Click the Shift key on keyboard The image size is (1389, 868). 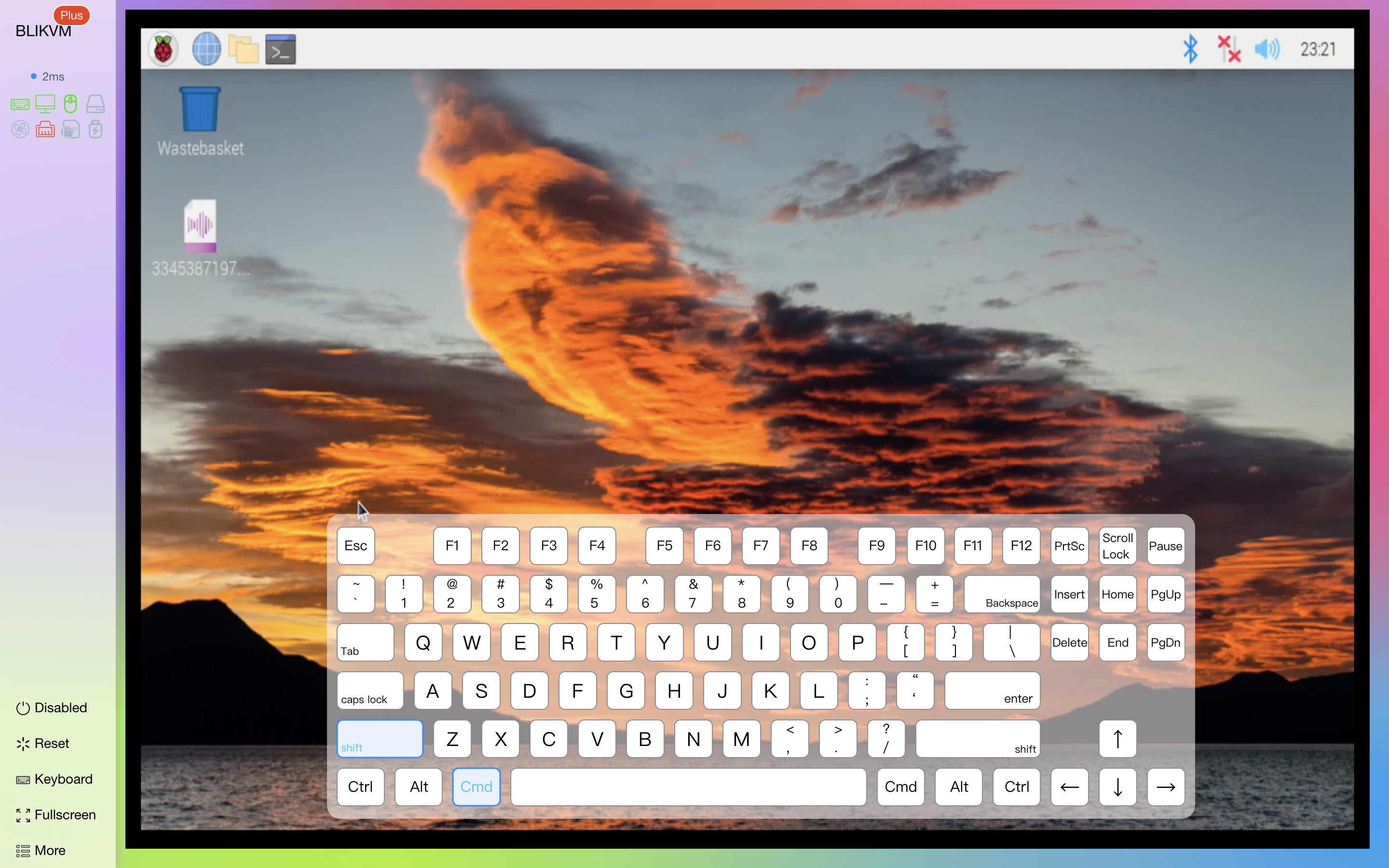pos(380,738)
